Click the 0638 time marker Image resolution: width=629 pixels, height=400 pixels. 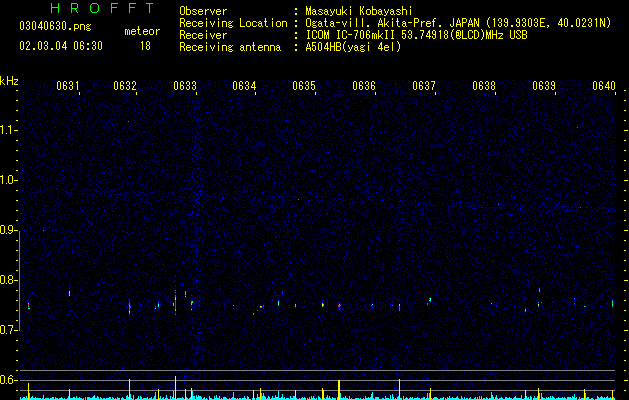(x=484, y=85)
